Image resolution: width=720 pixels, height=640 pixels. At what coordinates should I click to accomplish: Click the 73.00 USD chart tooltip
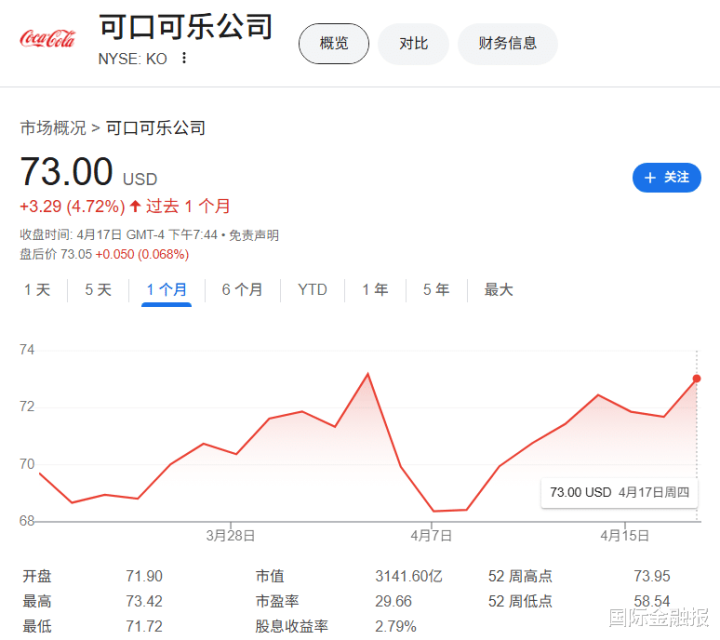pos(620,492)
